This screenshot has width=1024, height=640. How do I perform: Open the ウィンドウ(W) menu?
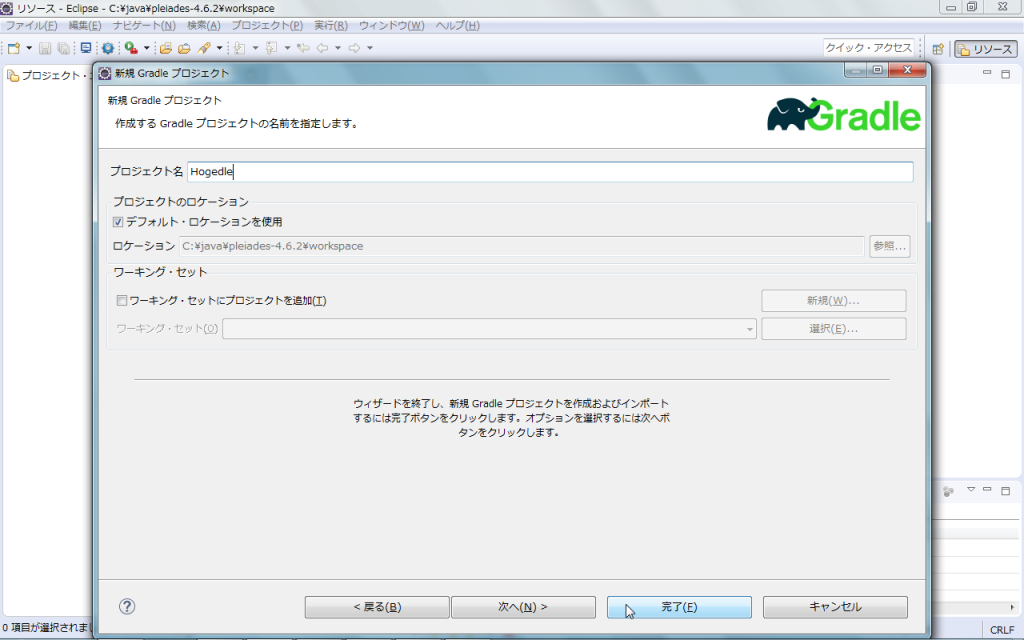coord(391,25)
